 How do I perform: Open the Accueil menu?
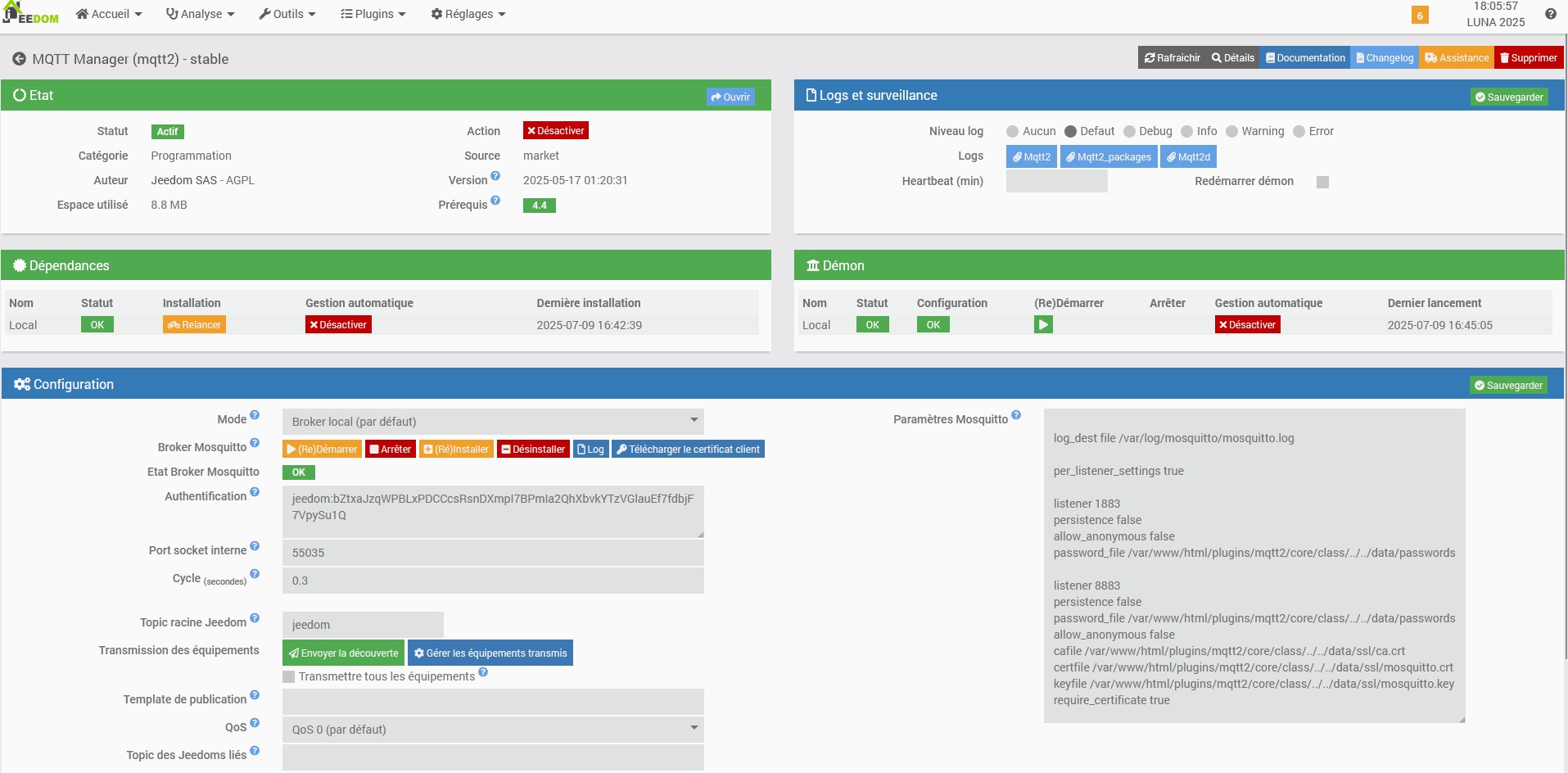click(x=109, y=14)
